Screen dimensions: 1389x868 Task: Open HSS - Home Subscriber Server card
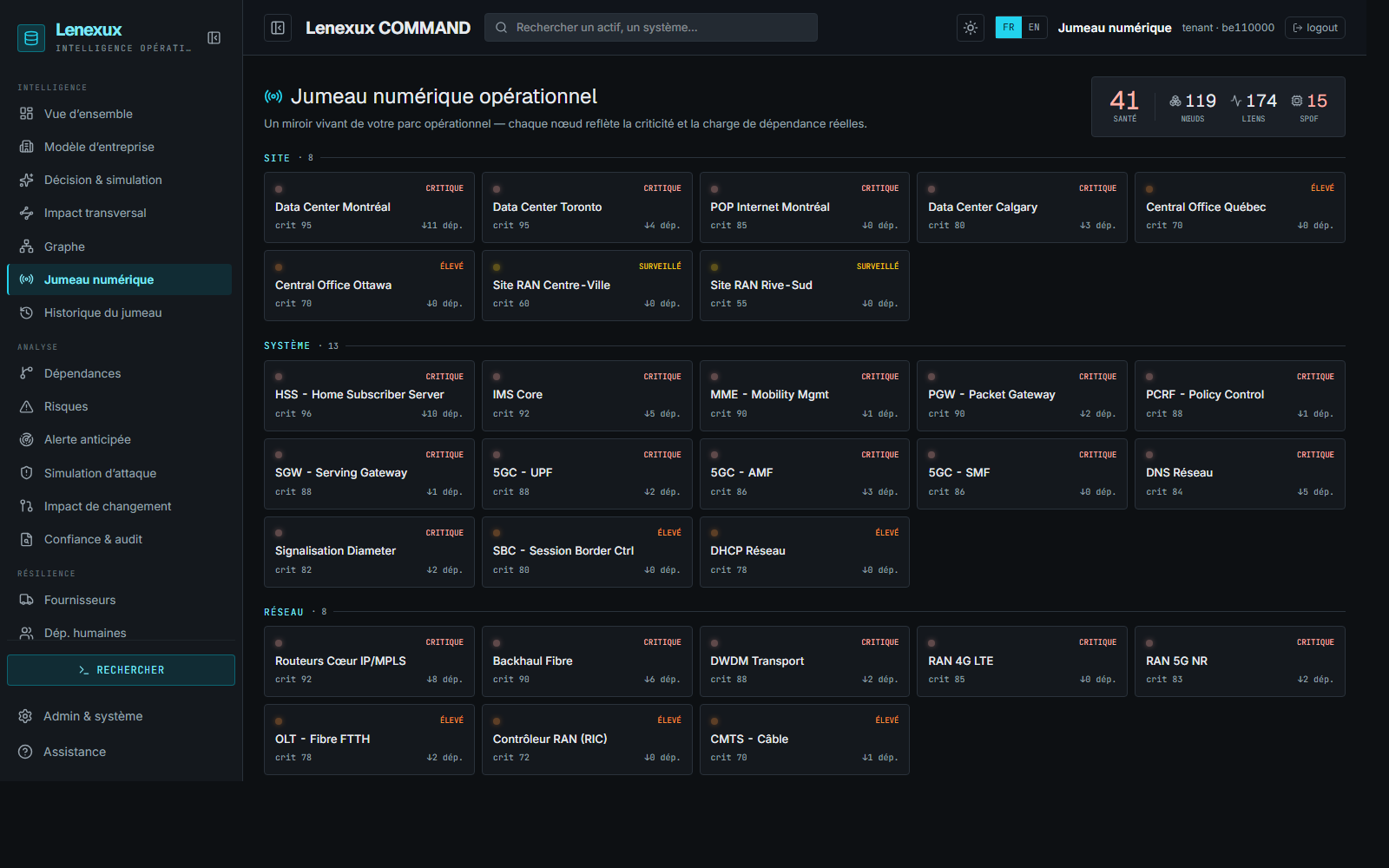(x=369, y=396)
